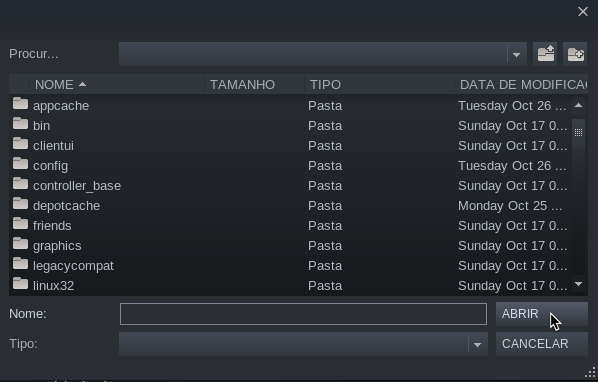Sort by TAMANHO column header

[254, 85]
